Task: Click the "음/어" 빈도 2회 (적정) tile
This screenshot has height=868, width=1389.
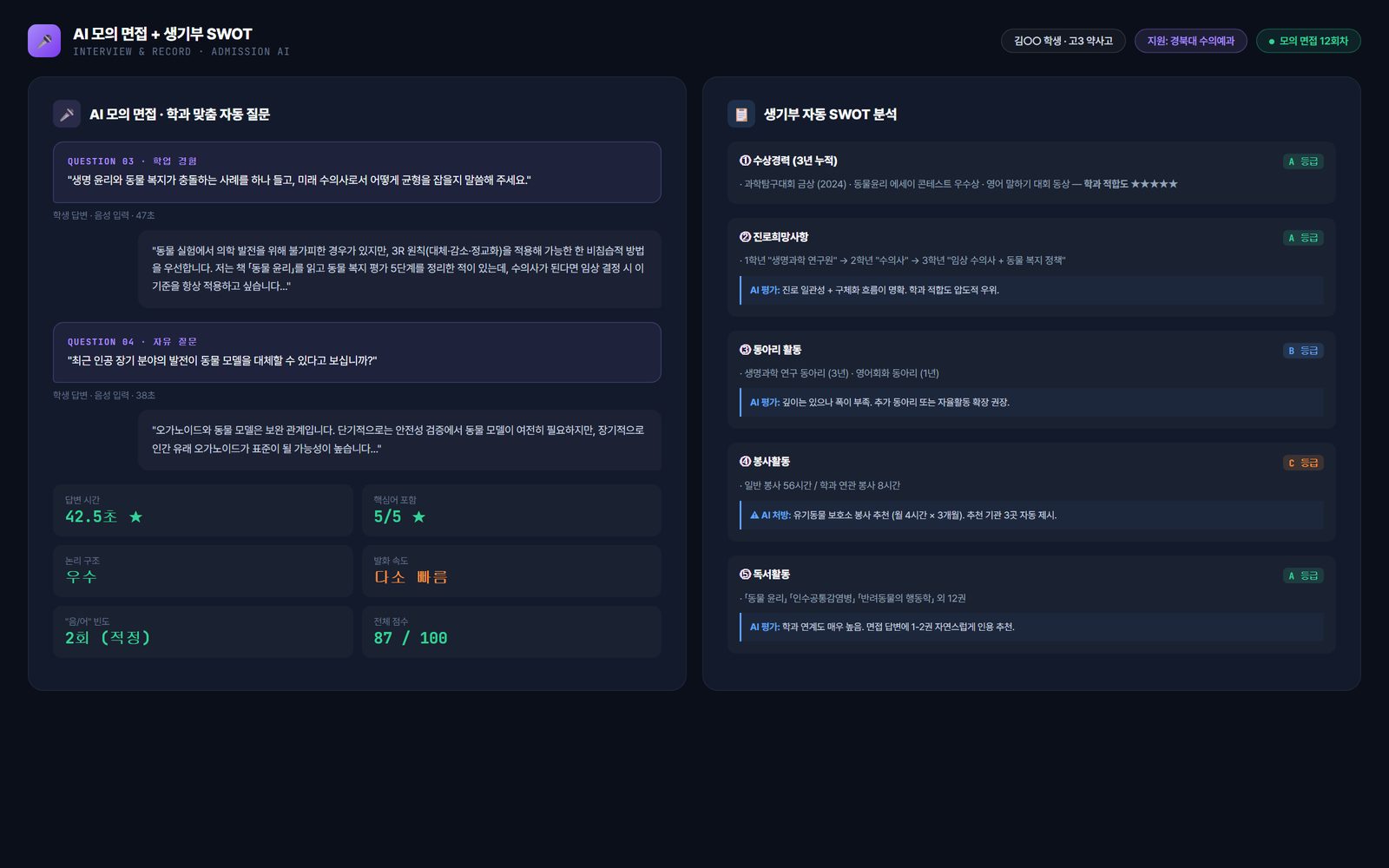Action: 203,632
